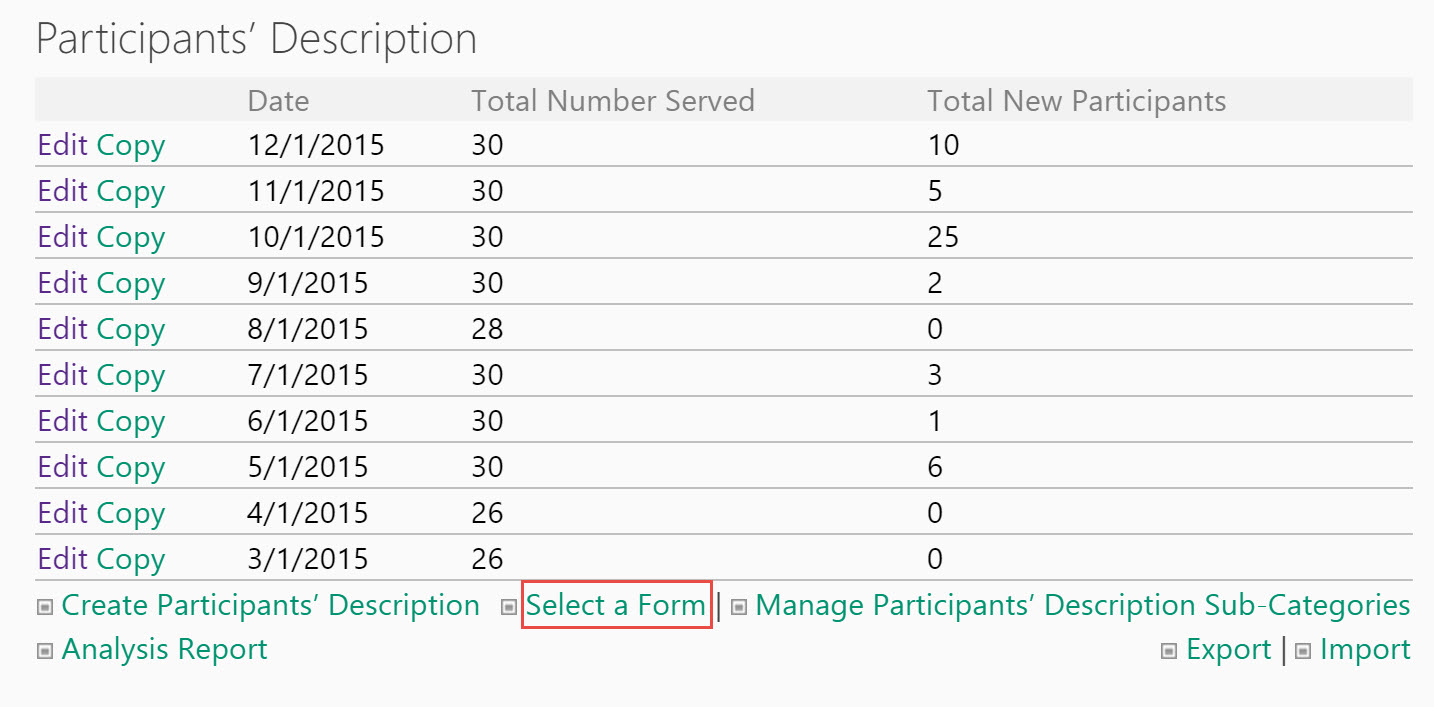
Task: Open Manage Participants' Description Sub-Categories
Action: (x=1083, y=605)
